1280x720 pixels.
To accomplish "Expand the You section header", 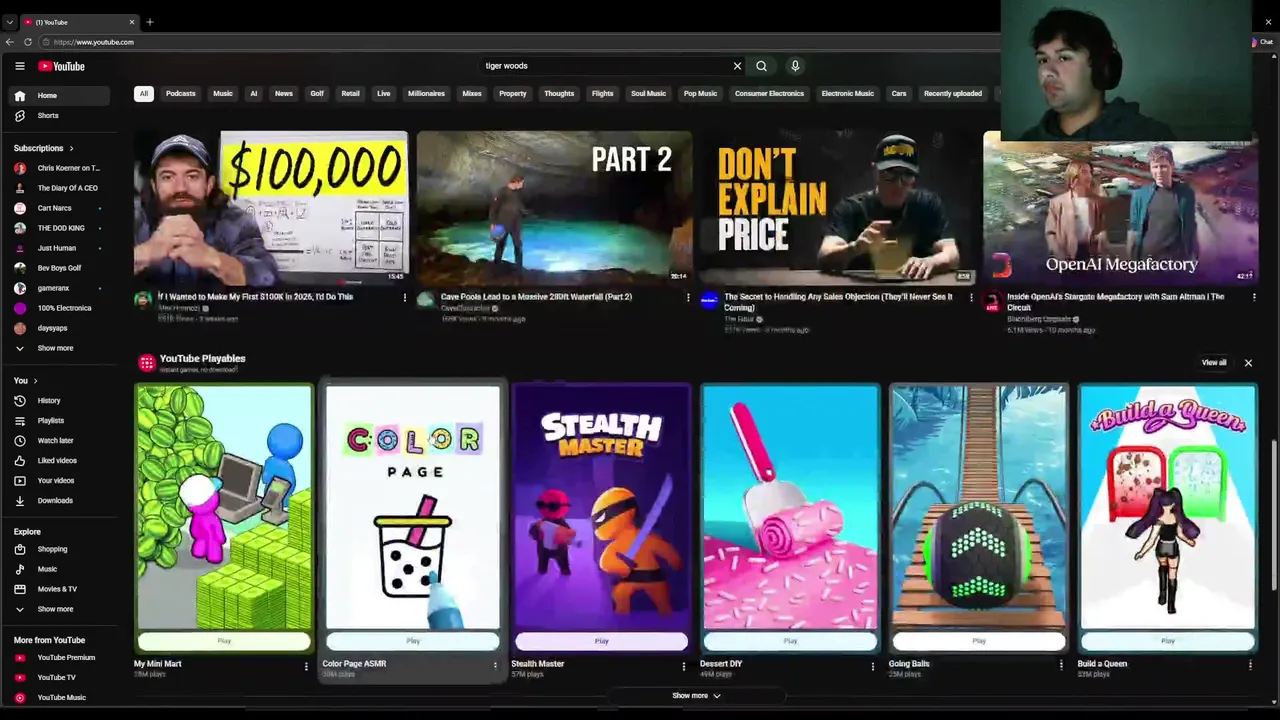I will point(25,380).
